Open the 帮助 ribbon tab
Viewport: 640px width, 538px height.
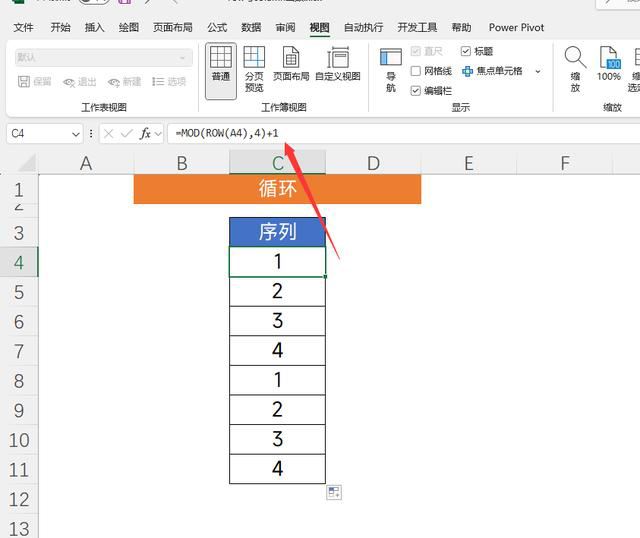461,27
